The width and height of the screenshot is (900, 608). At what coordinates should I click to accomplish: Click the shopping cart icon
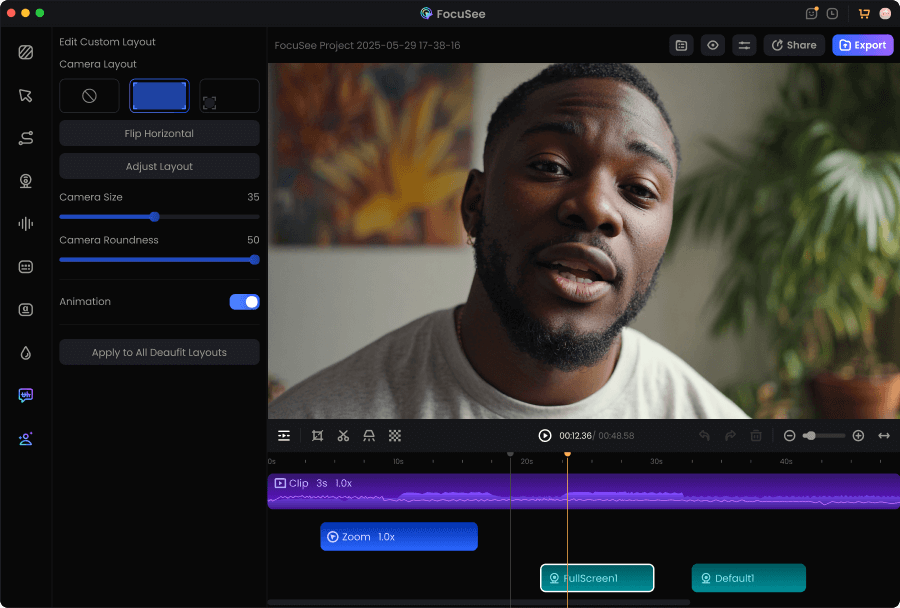(x=864, y=13)
